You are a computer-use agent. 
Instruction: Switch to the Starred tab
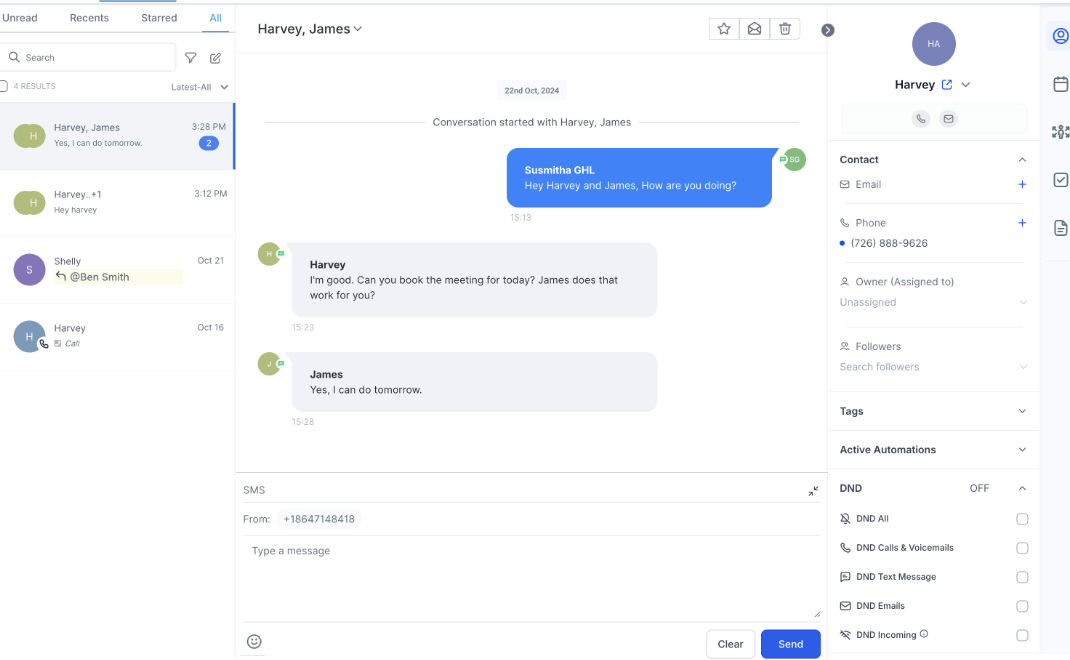(x=159, y=18)
